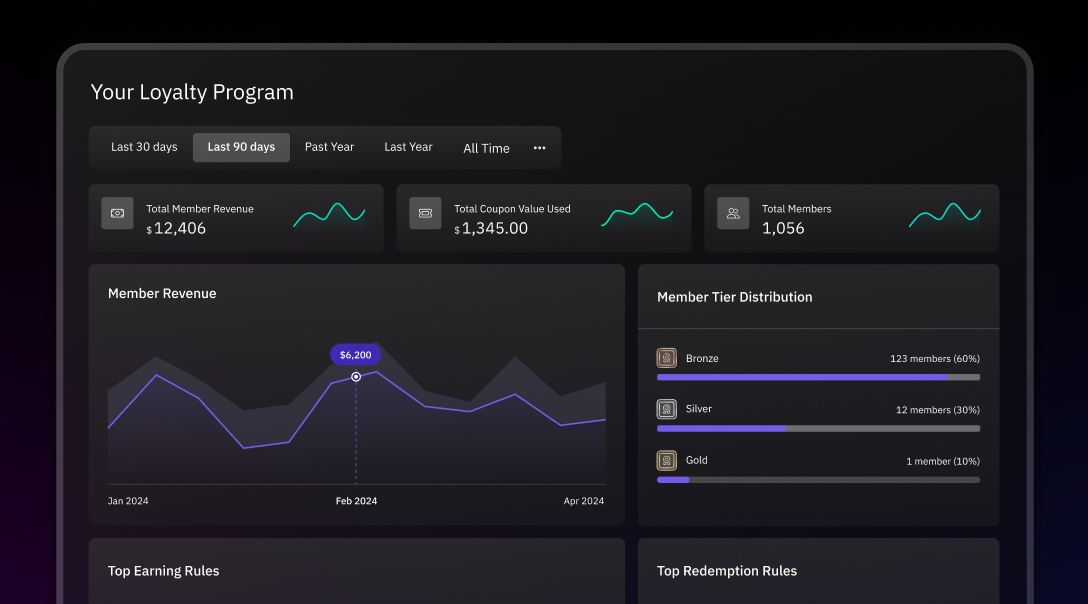Screen dimensions: 1088x604
Task: Click the Total Member Revenue cash icon
Action: (117, 213)
